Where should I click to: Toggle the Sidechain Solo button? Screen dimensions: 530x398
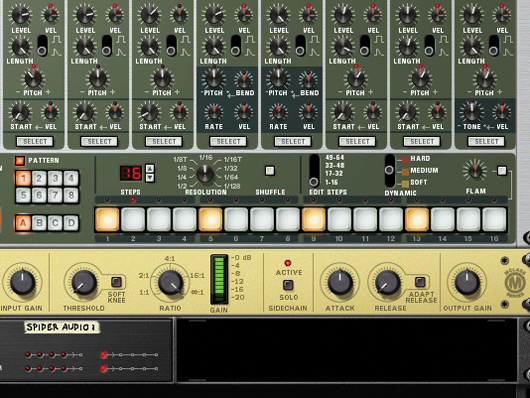(288, 285)
